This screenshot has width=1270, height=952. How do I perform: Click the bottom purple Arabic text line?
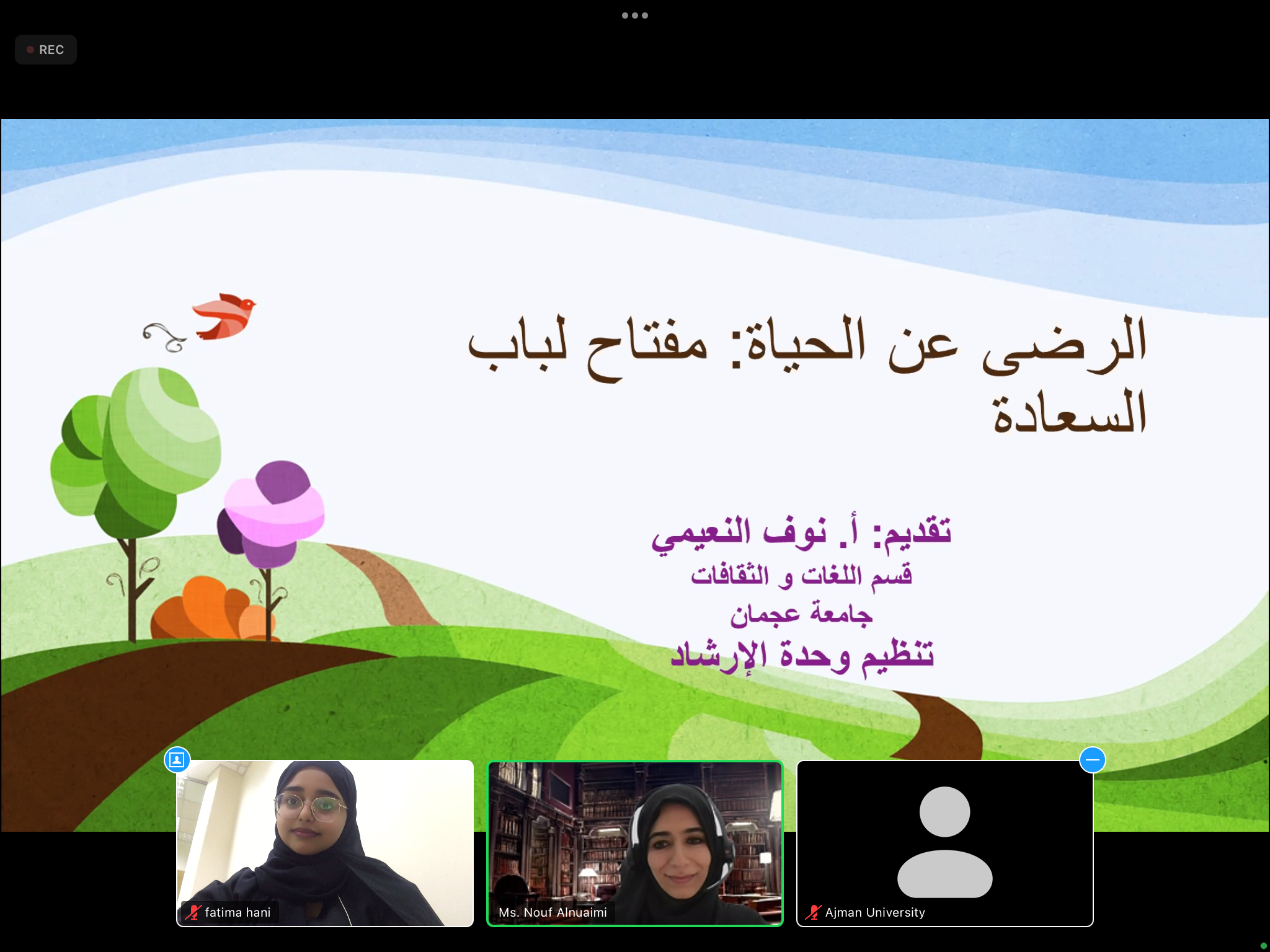pos(801,656)
